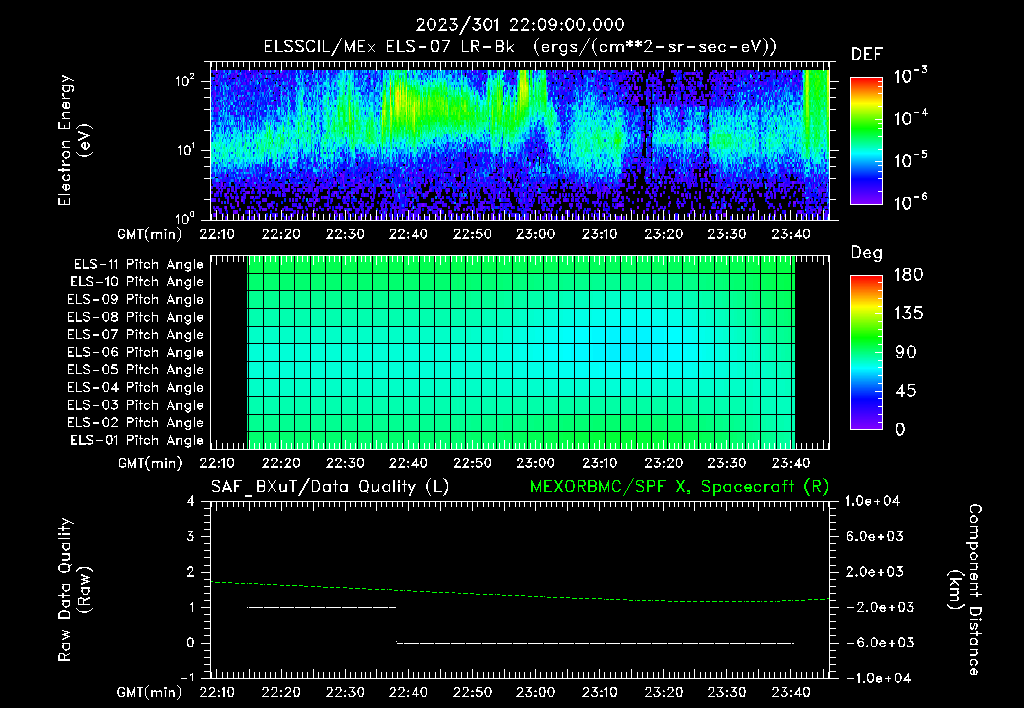The width and height of the screenshot is (1024, 708).
Task: Click the green MEXORBMC/SPF X, Spacecraft (R) legend
Action: pos(679,487)
